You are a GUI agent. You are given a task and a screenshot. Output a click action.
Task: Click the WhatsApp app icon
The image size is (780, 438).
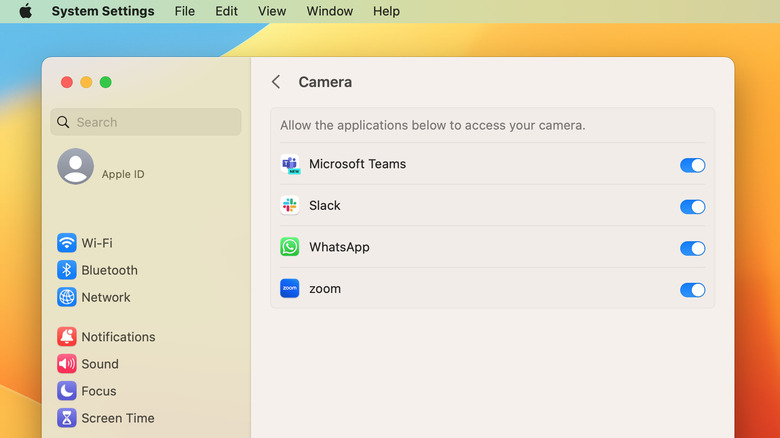coord(290,247)
